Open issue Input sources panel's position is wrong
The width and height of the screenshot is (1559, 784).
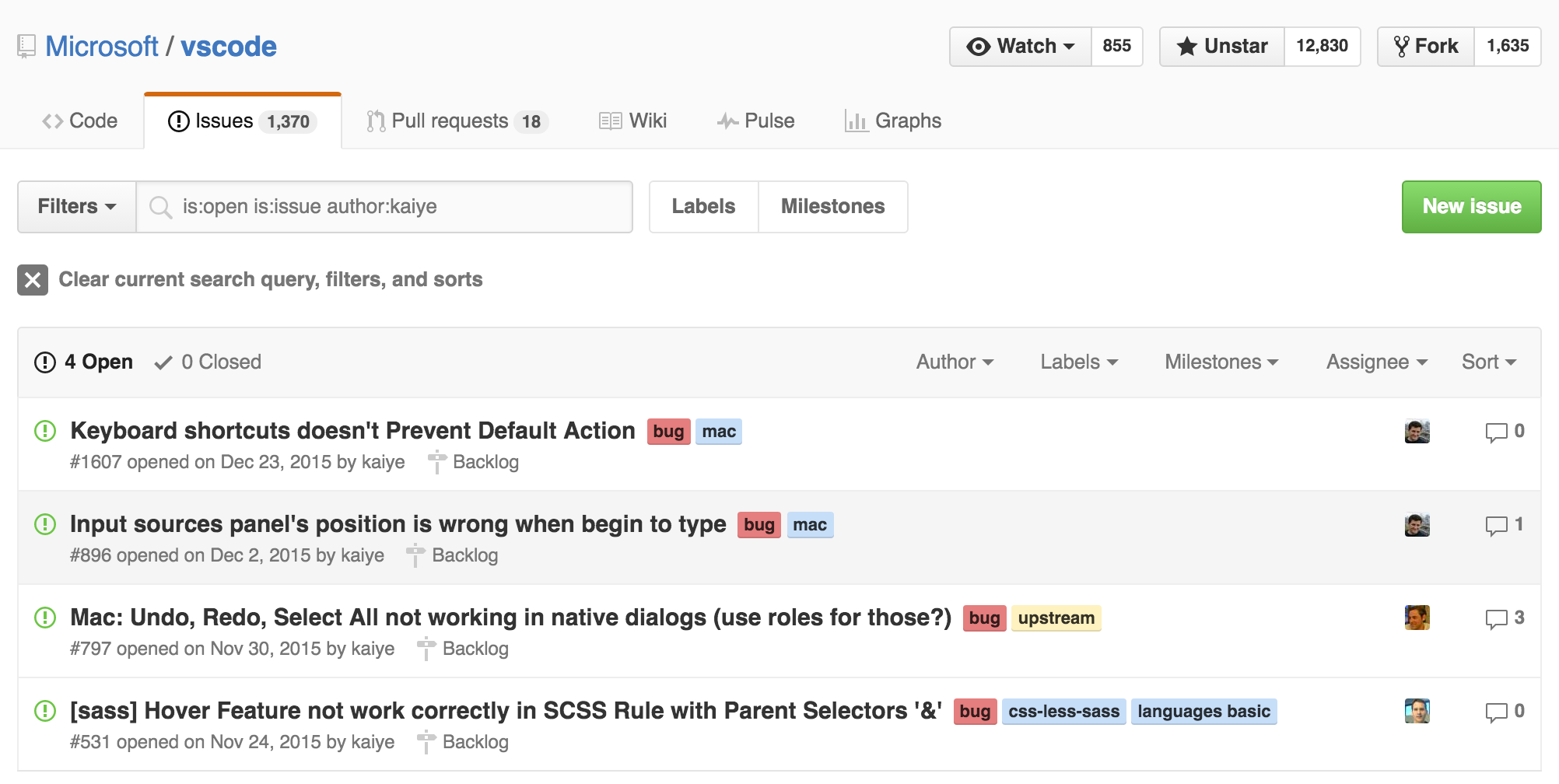click(x=398, y=524)
